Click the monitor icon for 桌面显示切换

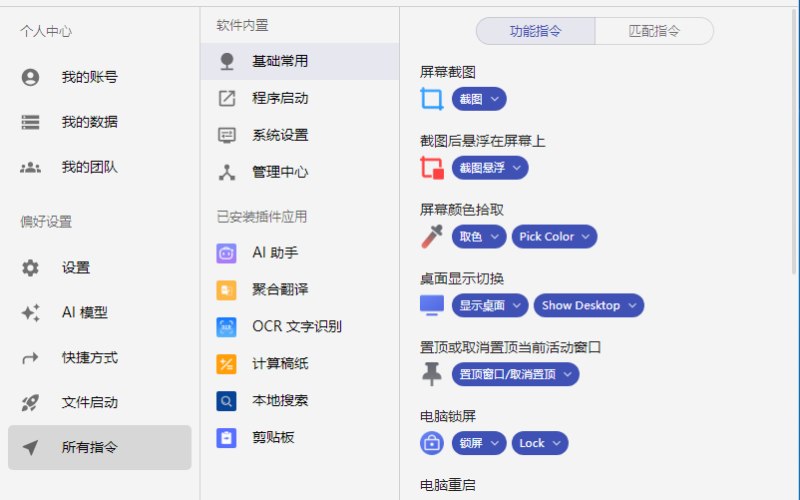[432, 305]
